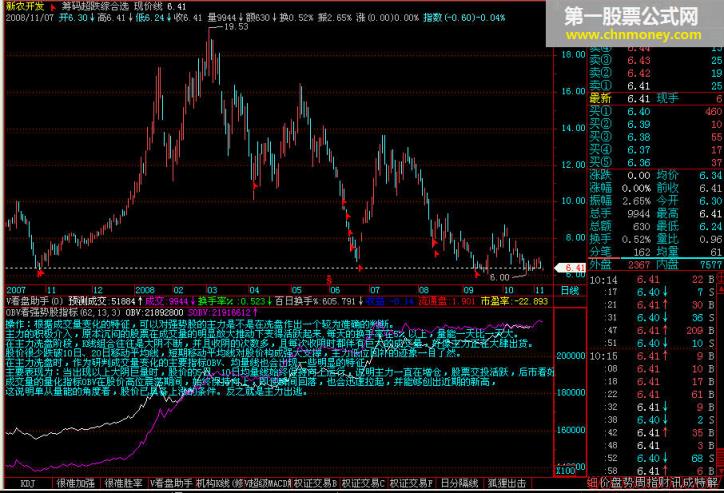Switch to the 盘 side panel tab
724x493 pixels.
[616, 483]
